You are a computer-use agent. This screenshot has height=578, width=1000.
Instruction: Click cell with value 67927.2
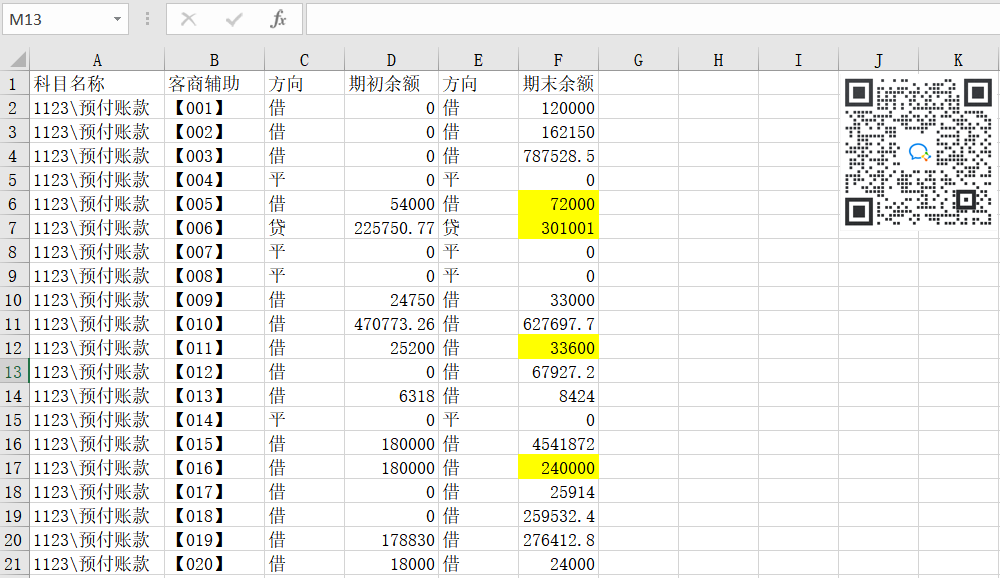[x=558, y=372]
